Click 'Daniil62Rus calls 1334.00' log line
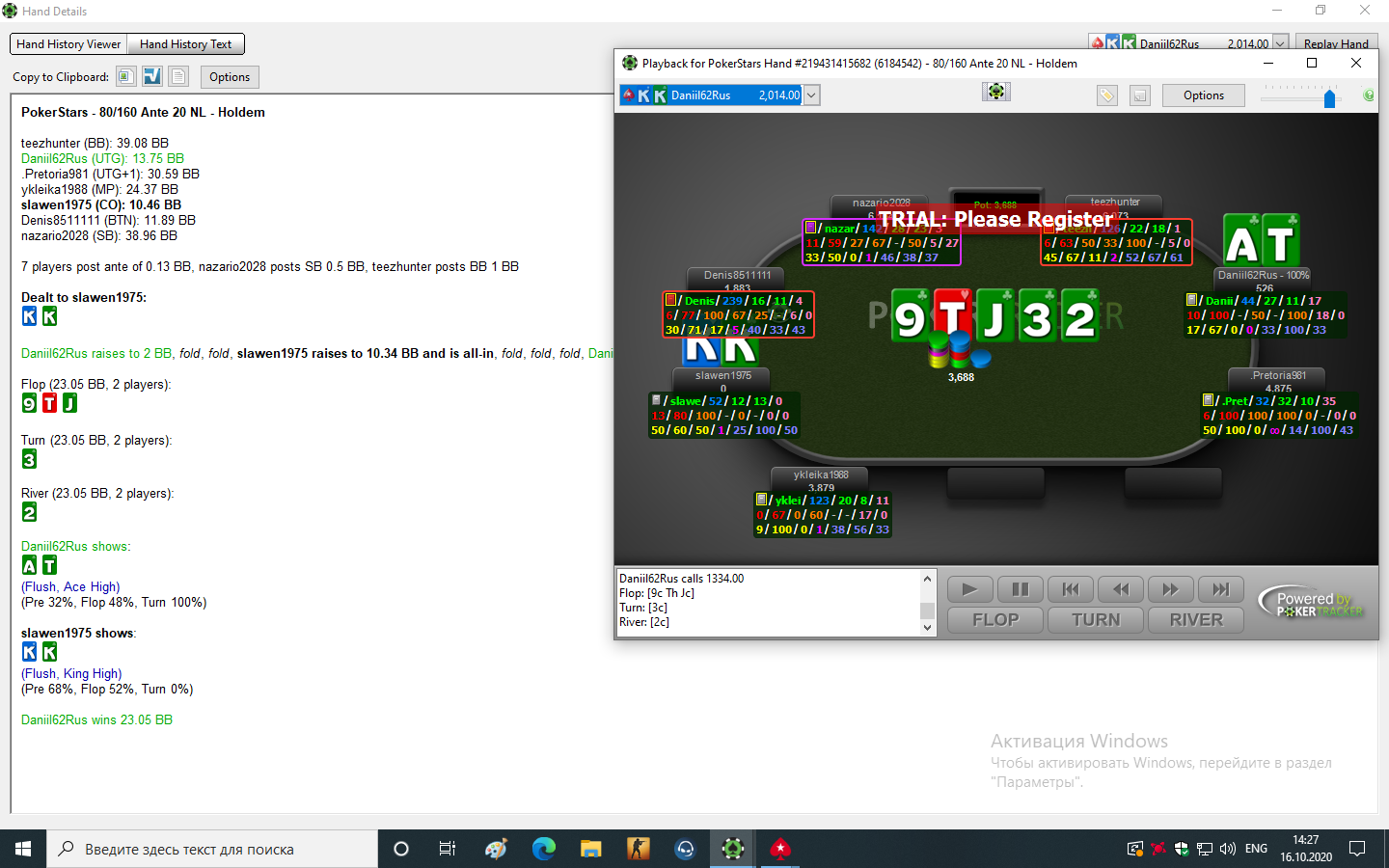This screenshot has width=1389, height=868. tap(681, 579)
